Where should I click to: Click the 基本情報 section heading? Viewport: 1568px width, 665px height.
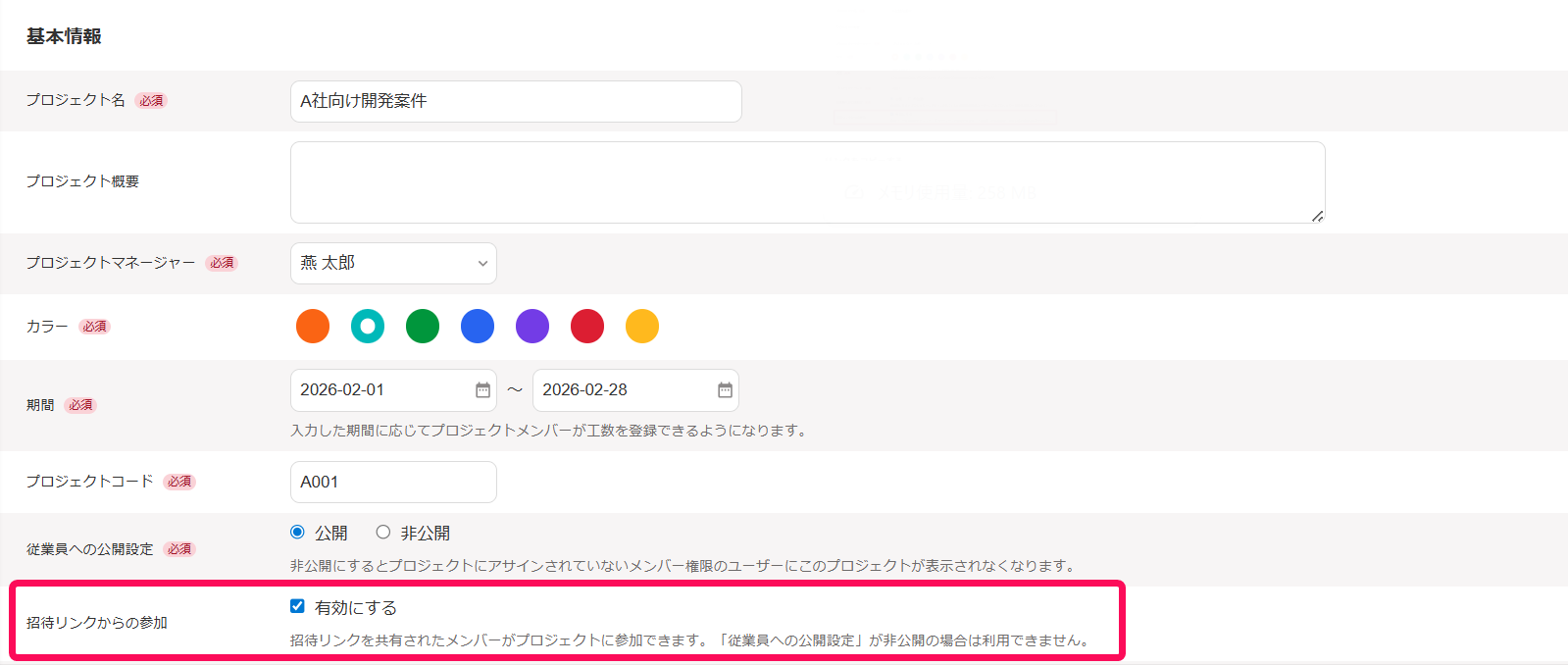(x=64, y=36)
